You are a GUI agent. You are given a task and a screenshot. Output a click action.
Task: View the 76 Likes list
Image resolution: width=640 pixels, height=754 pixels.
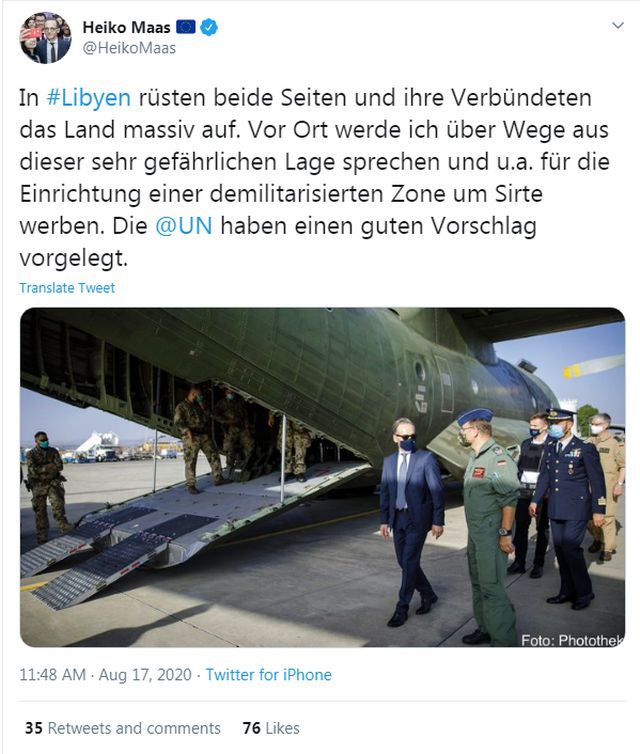pos(271,728)
